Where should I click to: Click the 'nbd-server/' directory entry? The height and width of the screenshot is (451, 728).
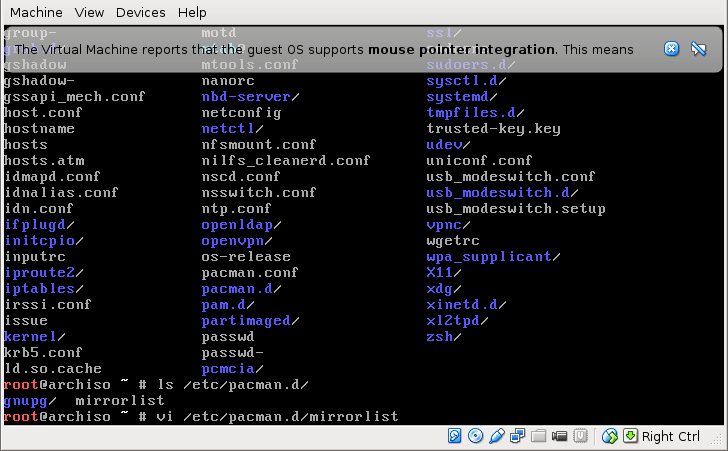tap(250, 97)
